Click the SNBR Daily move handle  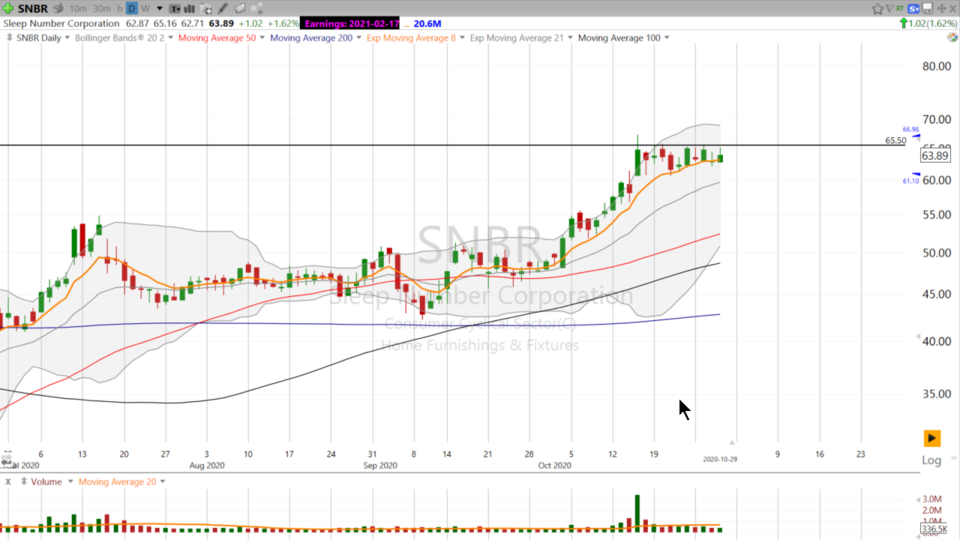click(x=9, y=37)
